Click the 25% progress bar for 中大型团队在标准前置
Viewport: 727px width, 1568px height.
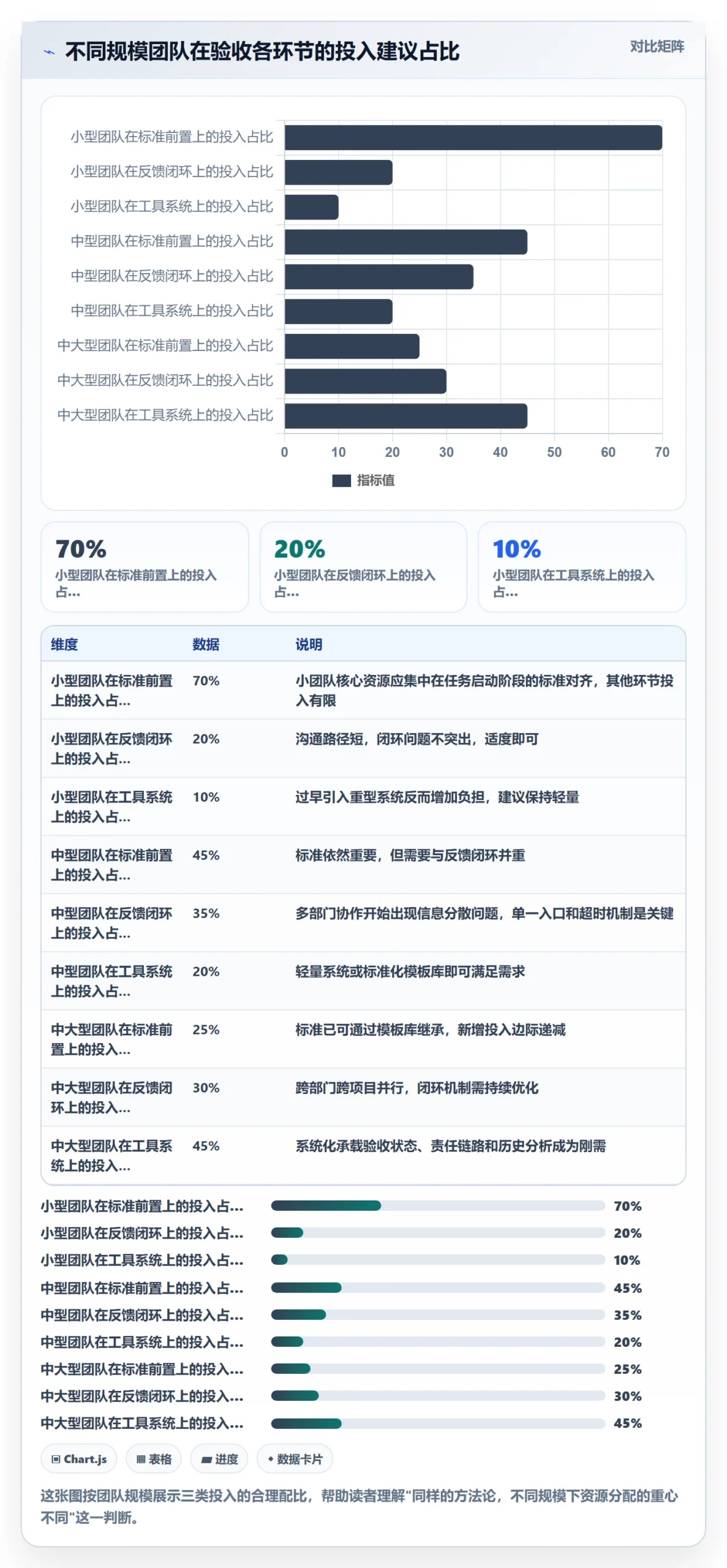(438, 1368)
